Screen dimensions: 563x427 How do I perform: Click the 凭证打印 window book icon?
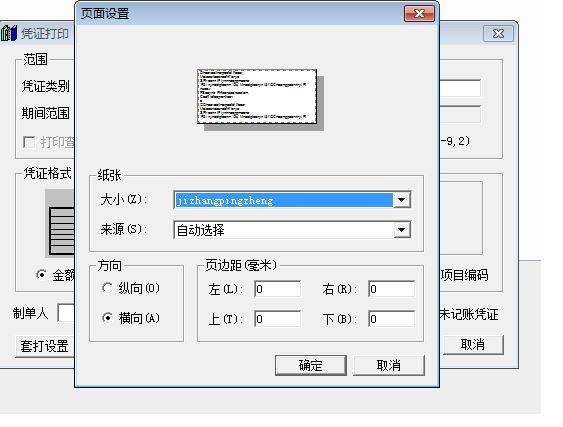coord(9,33)
